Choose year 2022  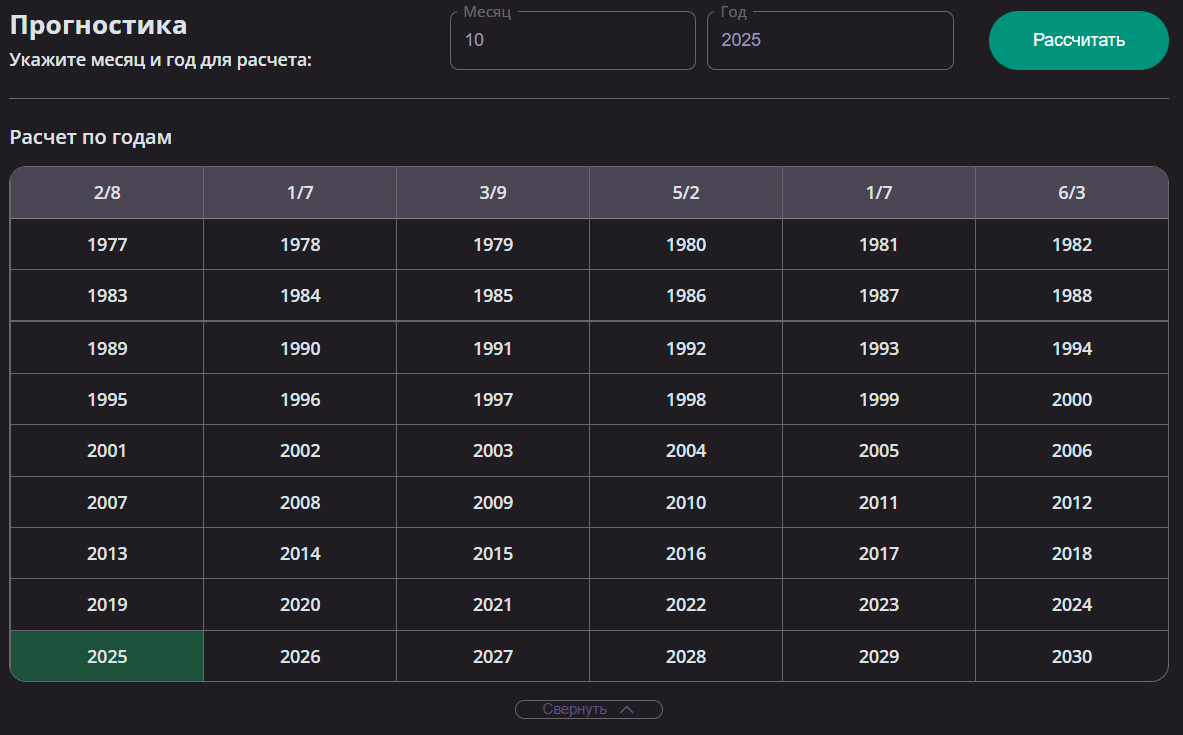(x=686, y=604)
